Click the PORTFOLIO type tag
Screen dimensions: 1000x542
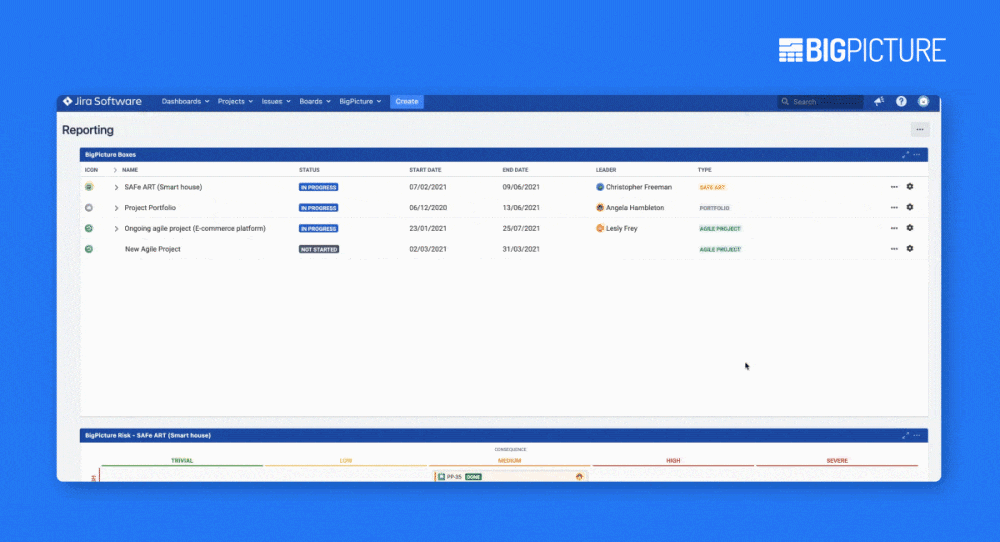[x=714, y=208]
